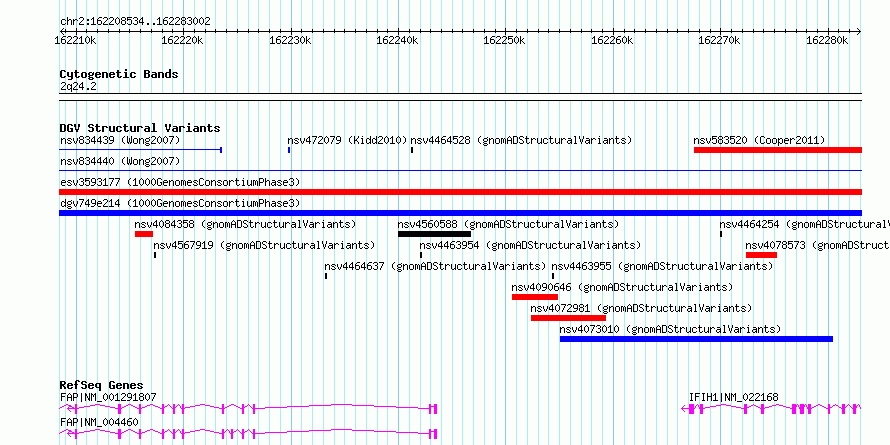Screen dimensions: 890x445
Task: Click the 162240k ruler position
Action: pos(397,40)
